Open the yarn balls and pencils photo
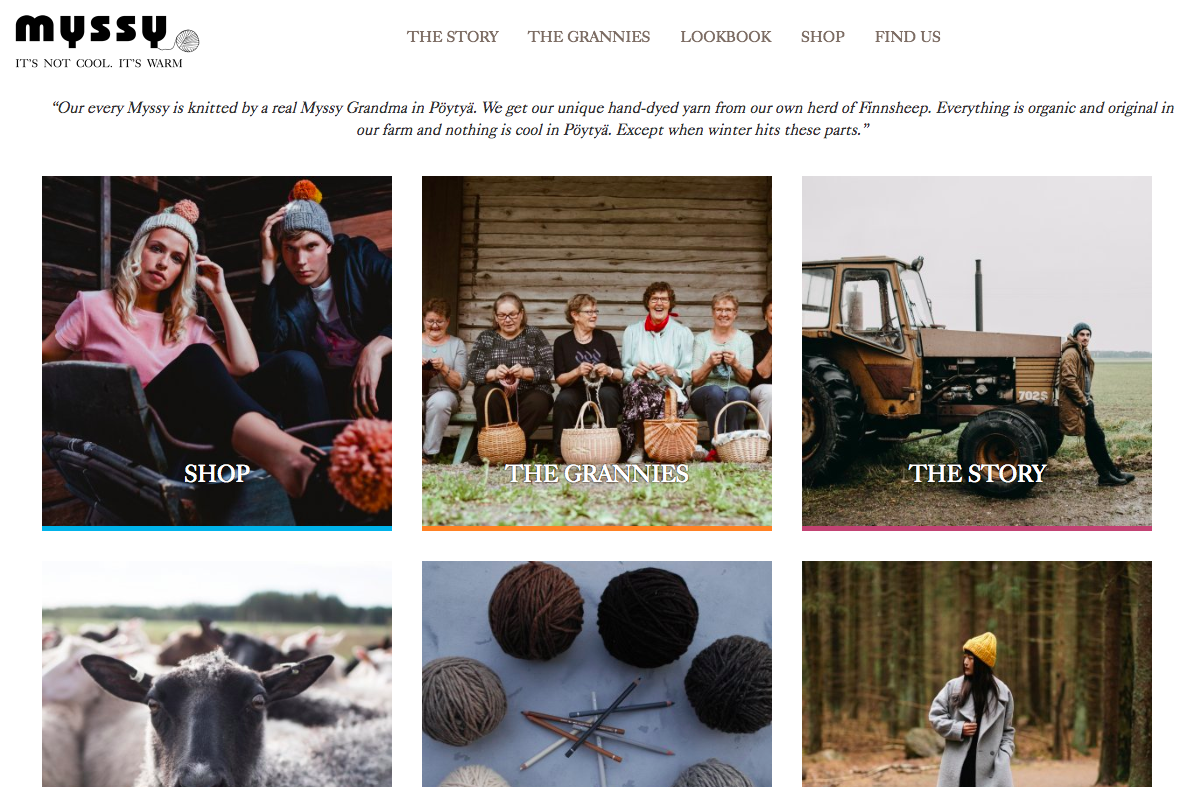 click(596, 674)
